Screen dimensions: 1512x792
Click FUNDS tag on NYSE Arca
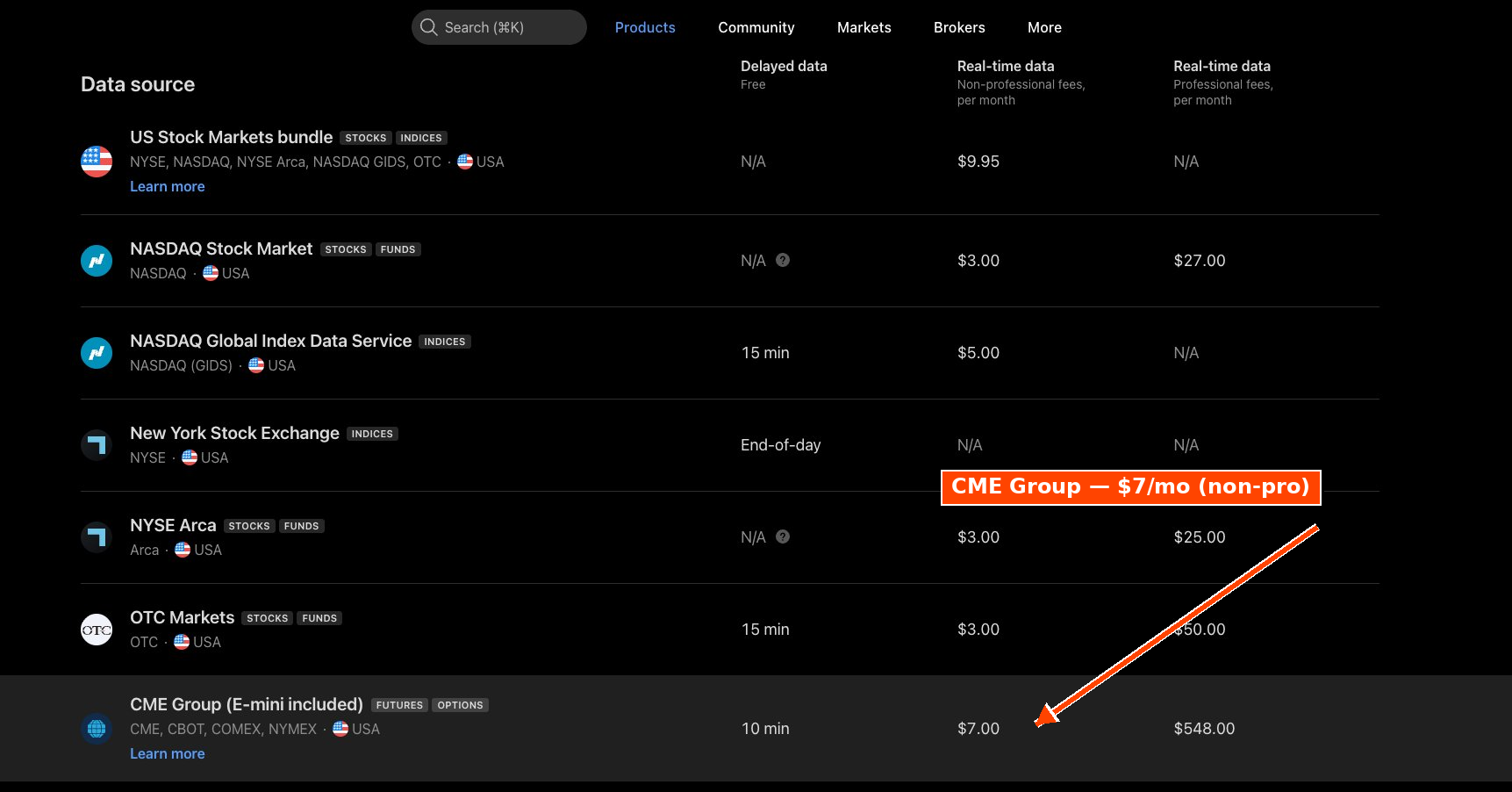[x=302, y=526]
